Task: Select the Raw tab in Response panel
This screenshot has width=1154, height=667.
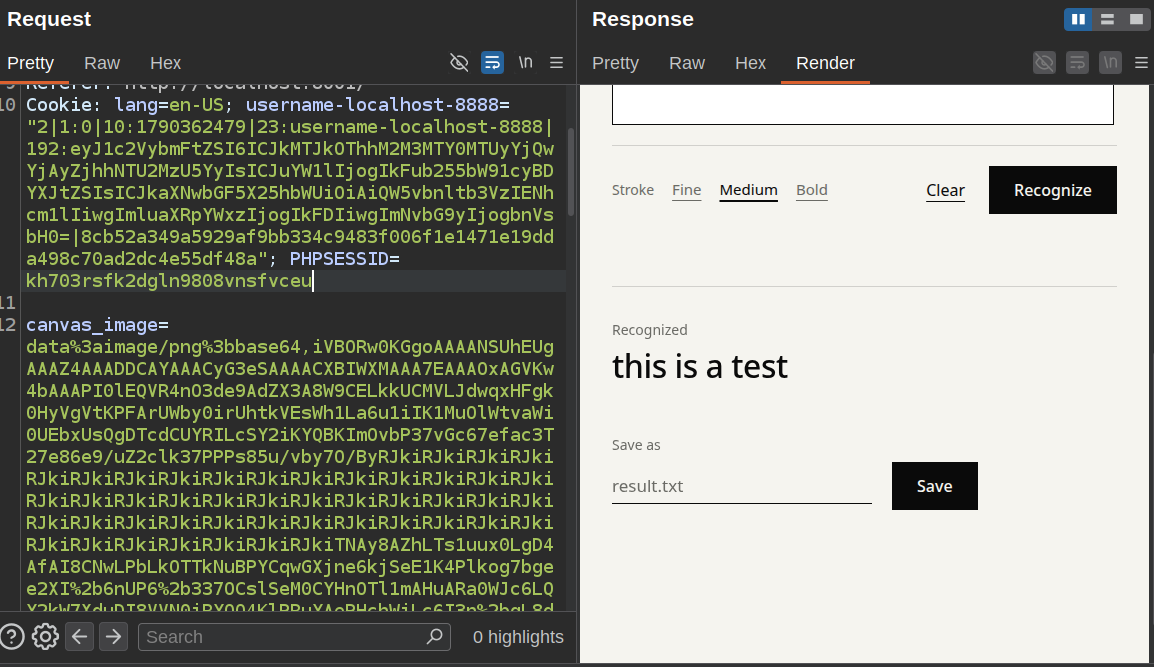Action: pyautogui.click(x=687, y=63)
